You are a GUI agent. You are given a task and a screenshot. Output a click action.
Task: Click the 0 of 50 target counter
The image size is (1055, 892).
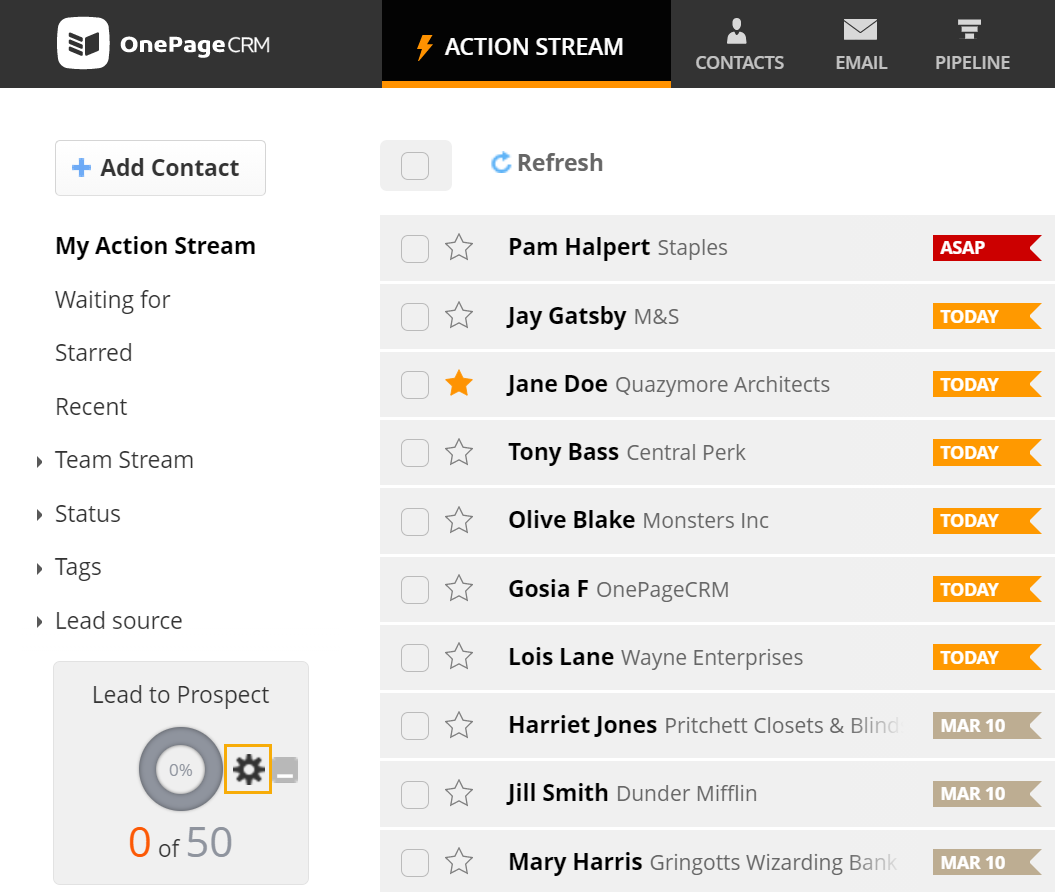pos(180,843)
